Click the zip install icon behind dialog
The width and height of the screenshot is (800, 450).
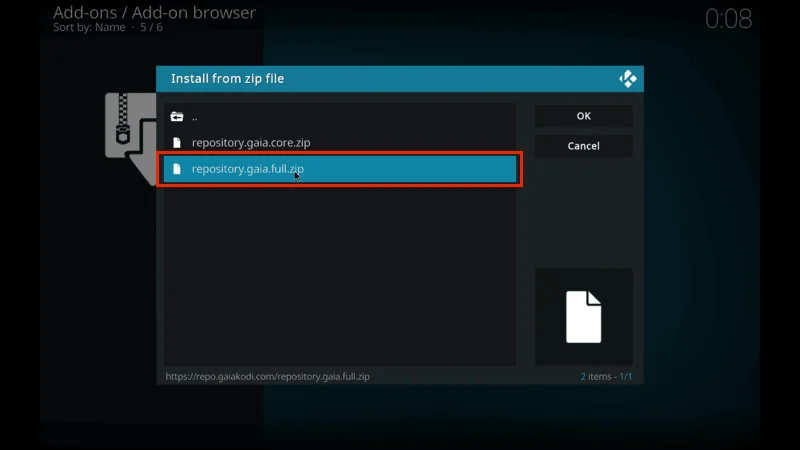click(x=131, y=138)
